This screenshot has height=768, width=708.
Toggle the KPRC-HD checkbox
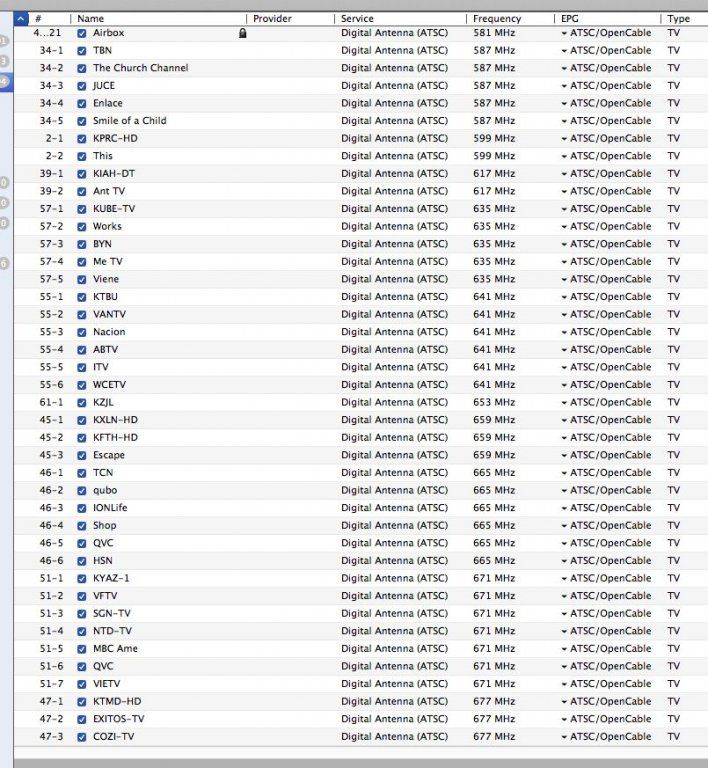point(82,139)
